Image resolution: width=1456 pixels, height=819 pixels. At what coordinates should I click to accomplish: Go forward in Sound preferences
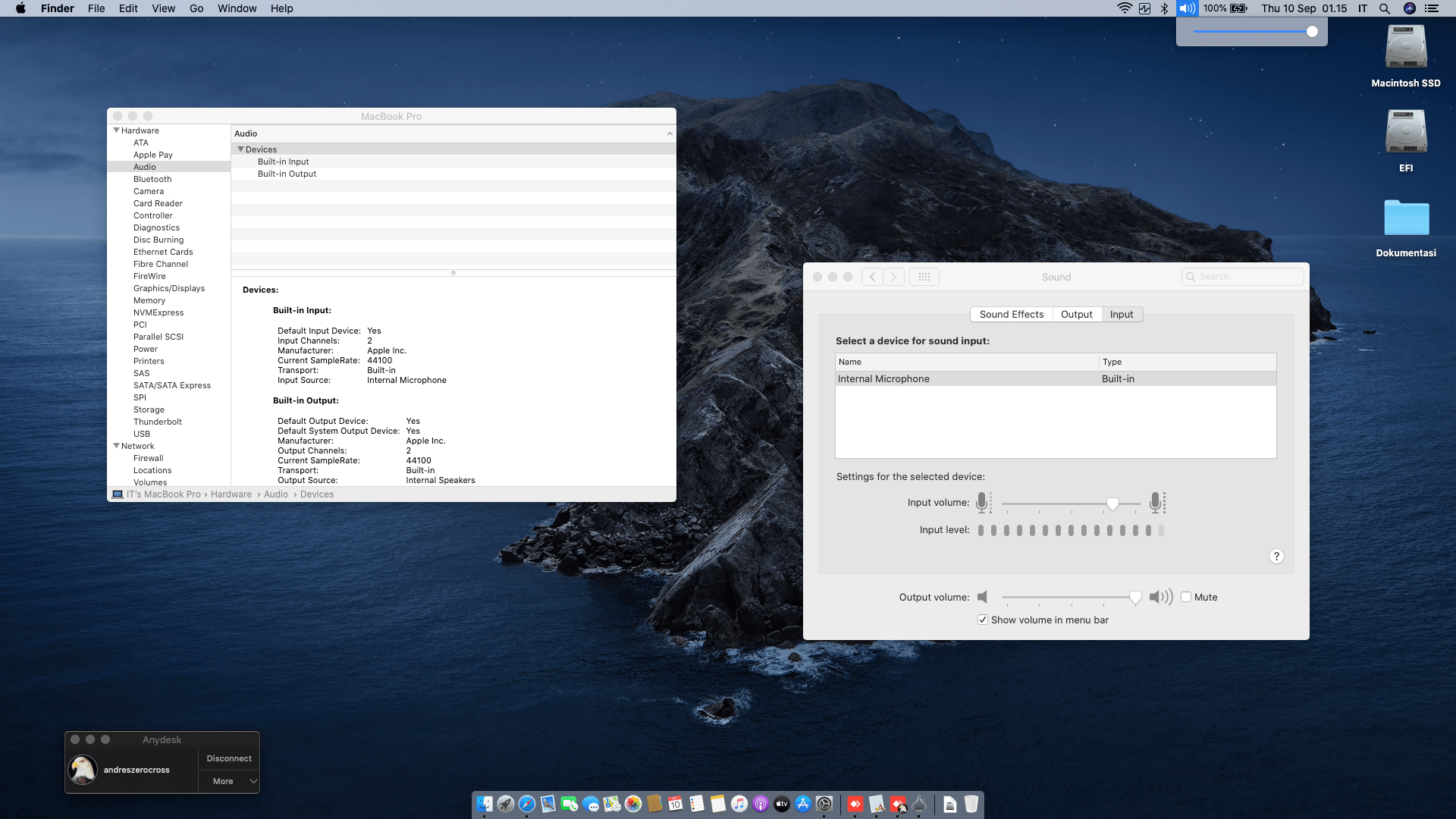pyautogui.click(x=894, y=277)
